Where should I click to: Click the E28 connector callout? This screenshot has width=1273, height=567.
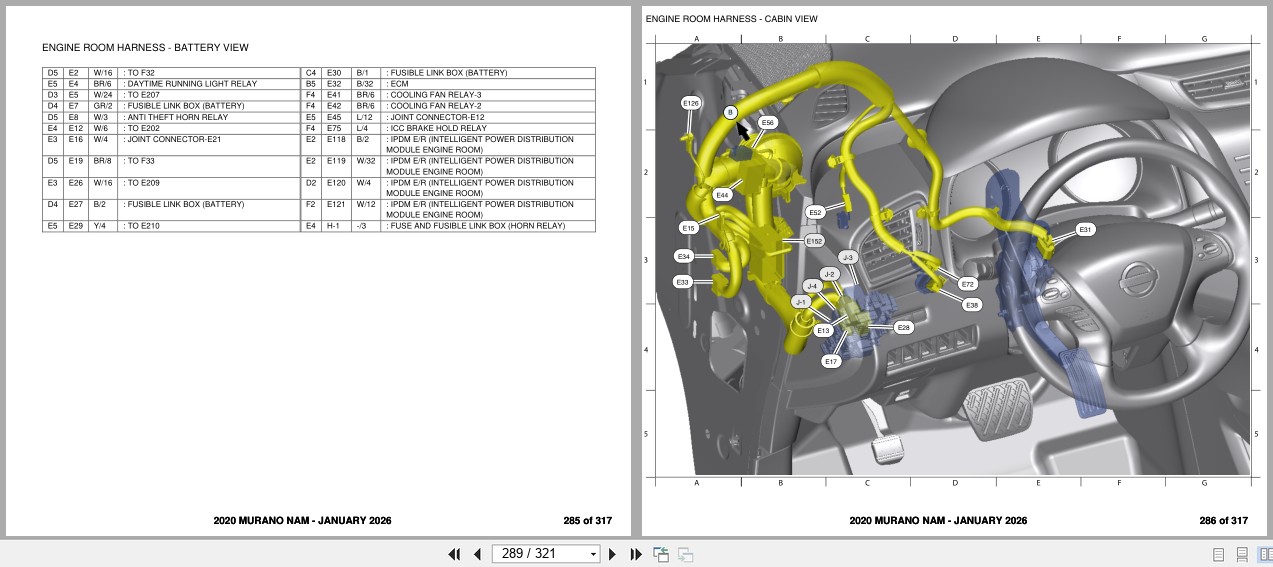pos(903,327)
